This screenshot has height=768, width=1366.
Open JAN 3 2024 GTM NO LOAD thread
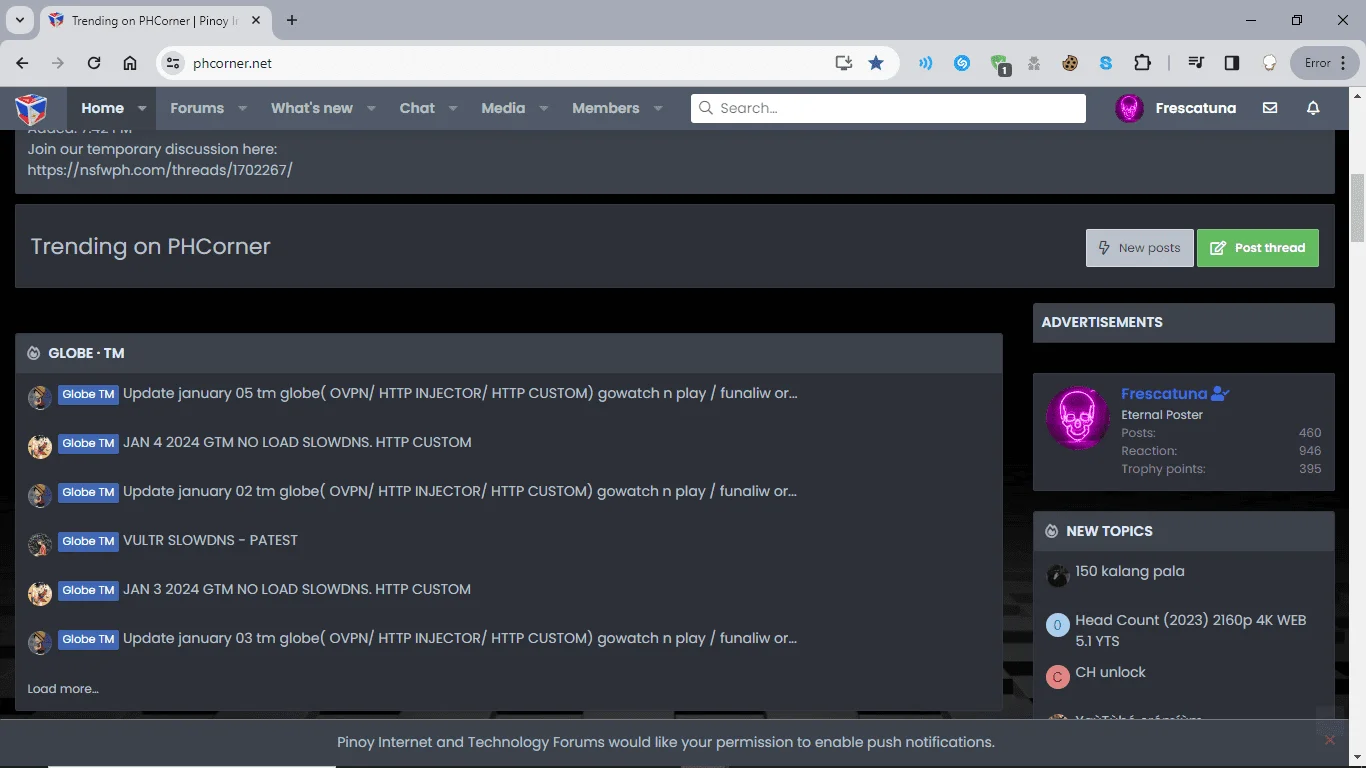click(297, 590)
